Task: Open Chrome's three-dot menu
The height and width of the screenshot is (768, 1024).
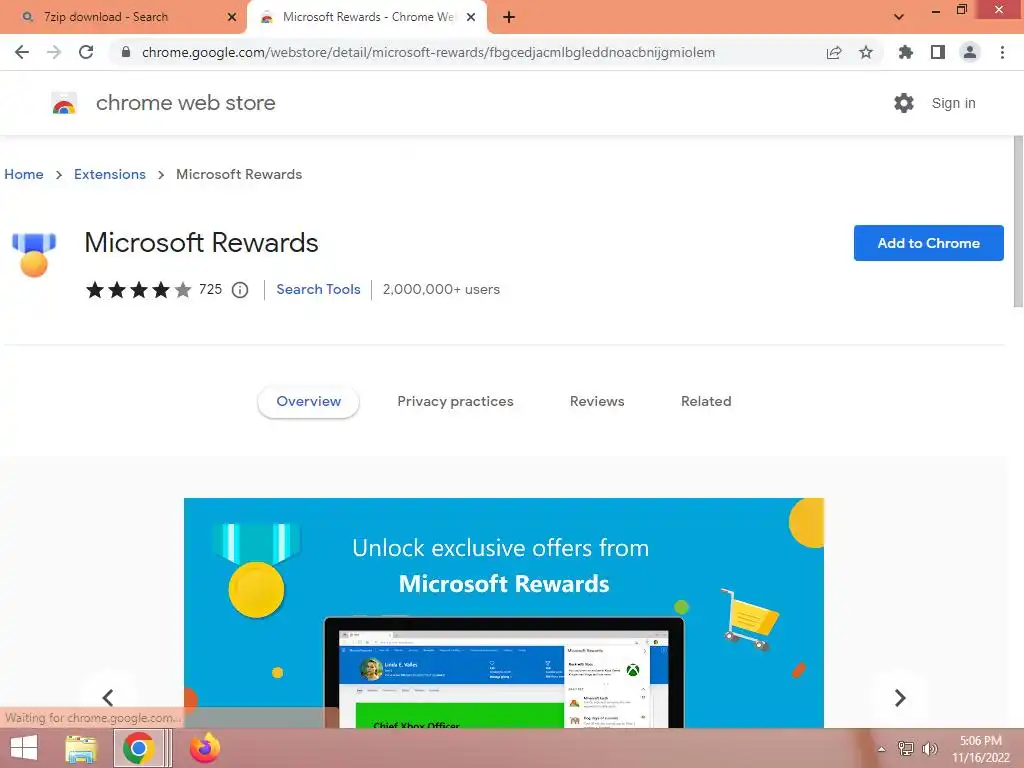Action: tap(1002, 52)
